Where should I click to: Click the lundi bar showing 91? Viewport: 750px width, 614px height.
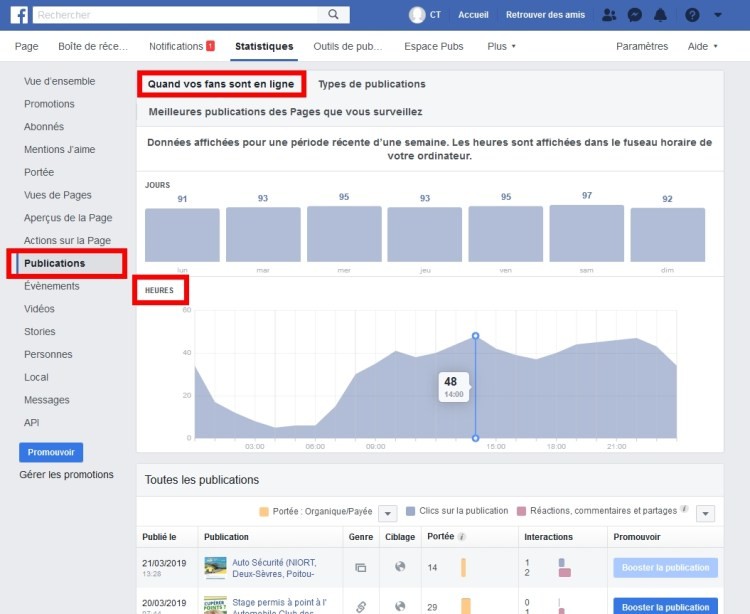[x=182, y=235]
